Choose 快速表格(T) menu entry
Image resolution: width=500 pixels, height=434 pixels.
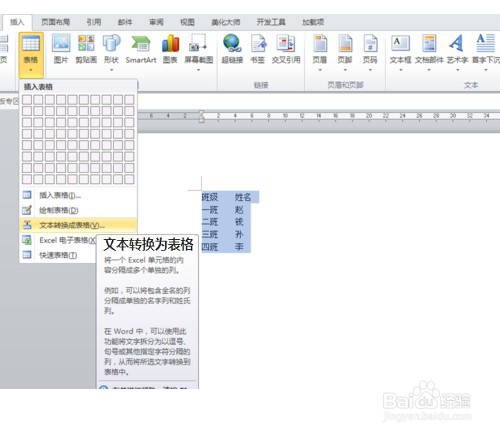click(x=58, y=255)
